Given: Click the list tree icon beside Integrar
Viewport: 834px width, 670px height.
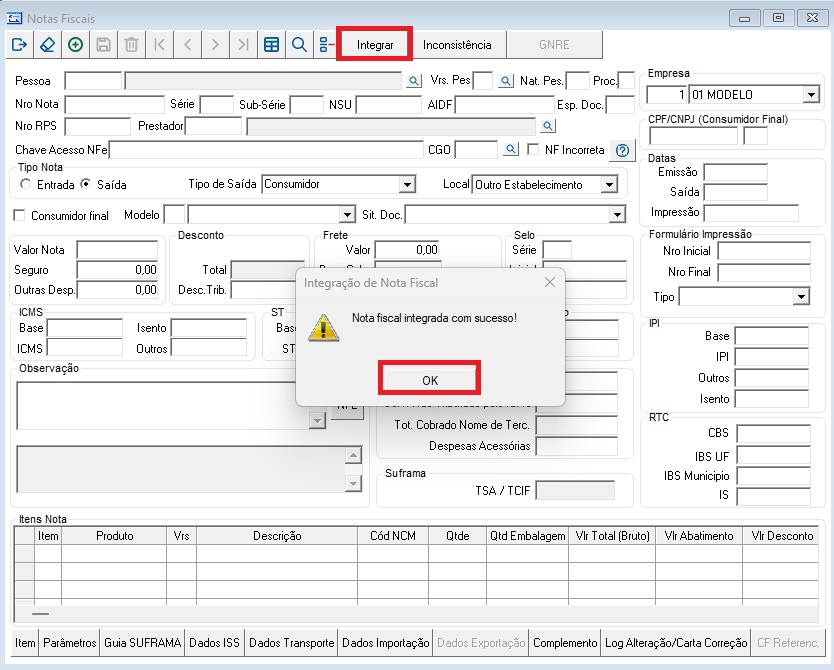Looking at the screenshot, I should (326, 45).
